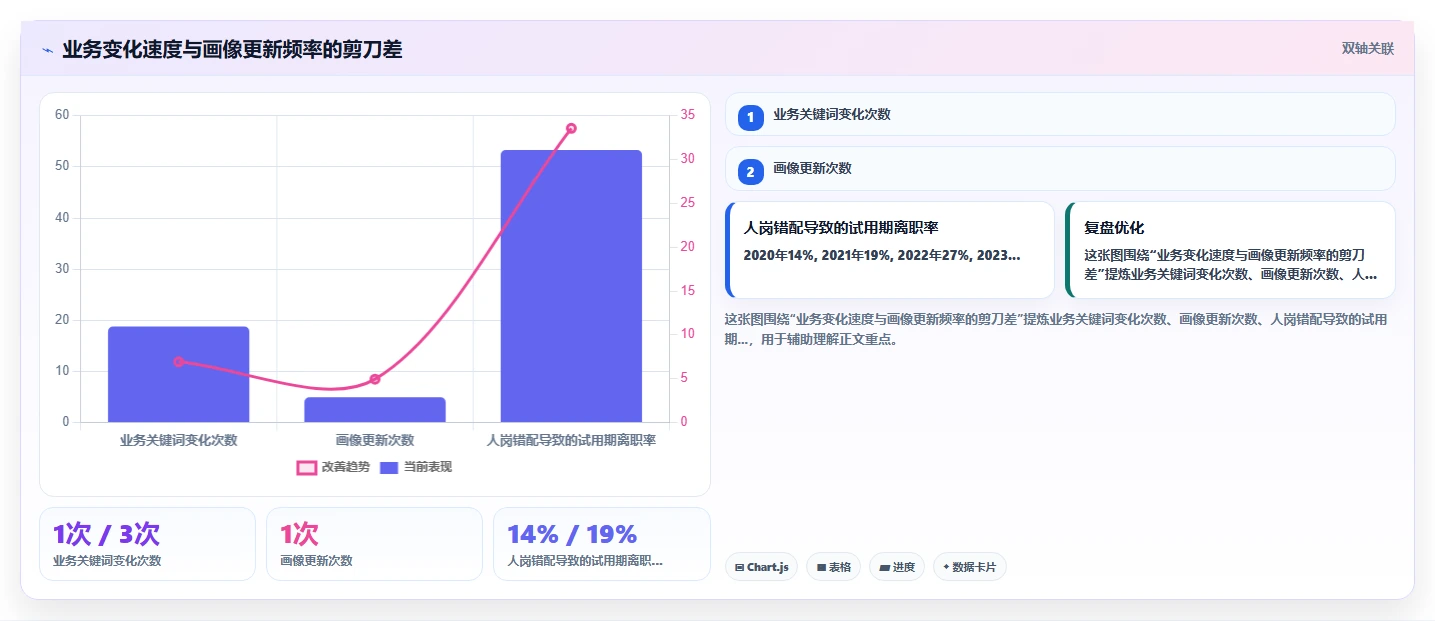Viewport: 1435px width, 621px height.
Task: Click the Chart.js tag chip
Action: point(761,567)
